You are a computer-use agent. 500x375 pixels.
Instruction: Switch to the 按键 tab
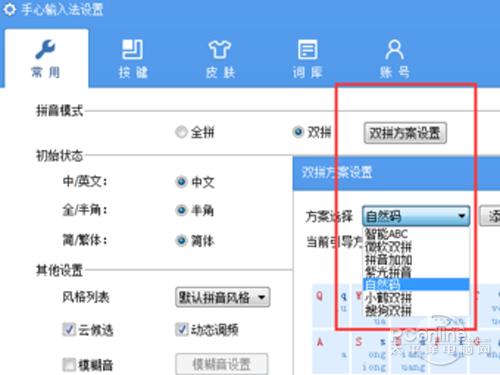tap(133, 59)
